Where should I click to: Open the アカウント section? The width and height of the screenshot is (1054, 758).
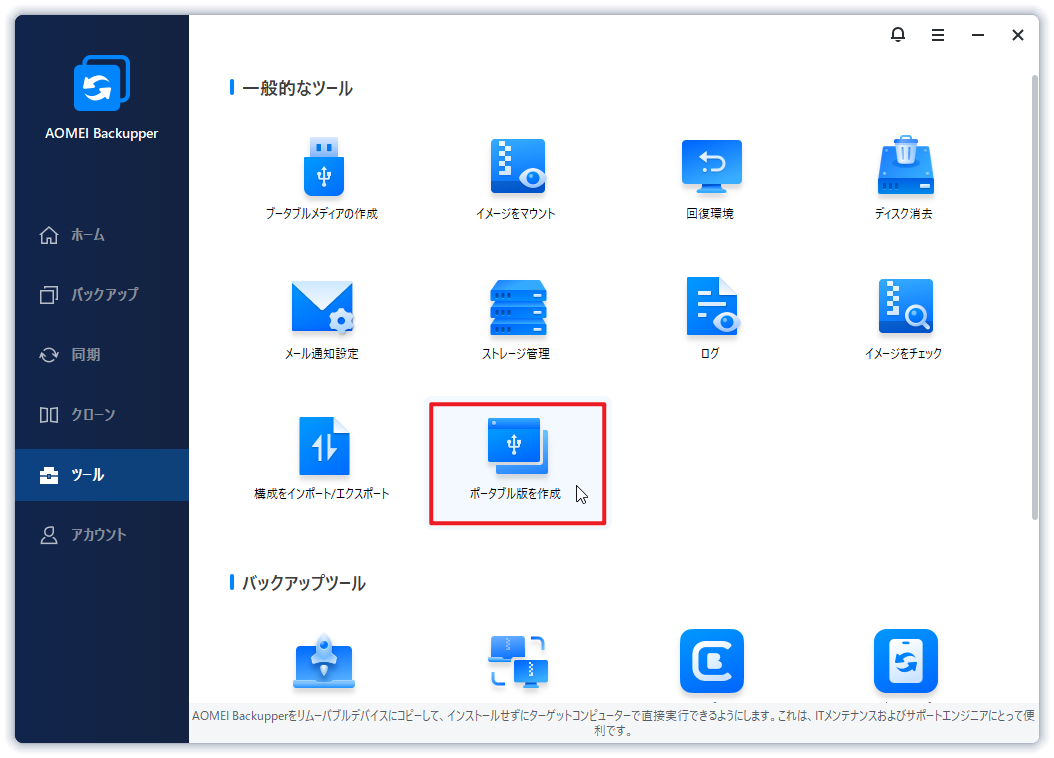pos(102,535)
